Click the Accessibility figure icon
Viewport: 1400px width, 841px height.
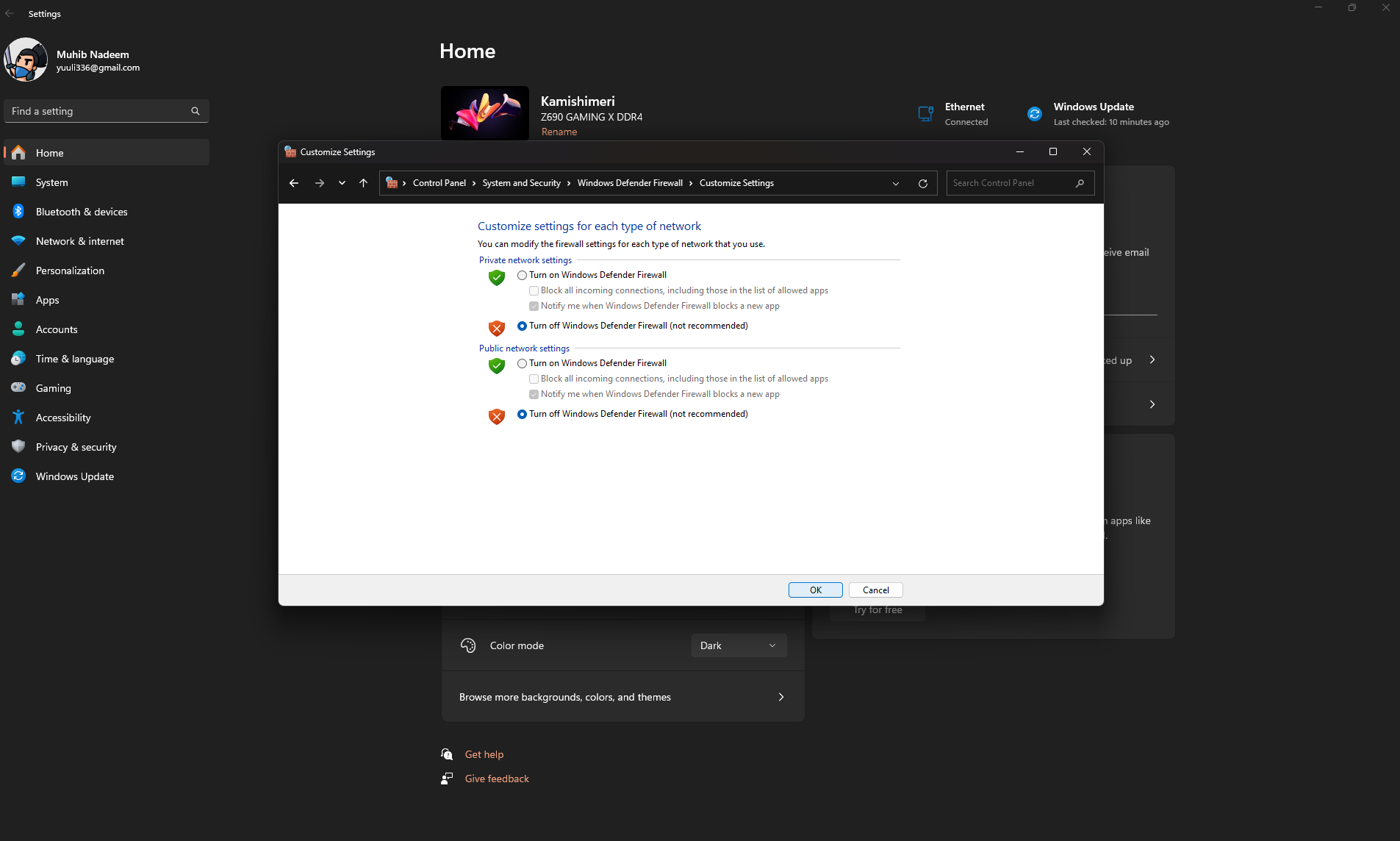[x=18, y=418]
